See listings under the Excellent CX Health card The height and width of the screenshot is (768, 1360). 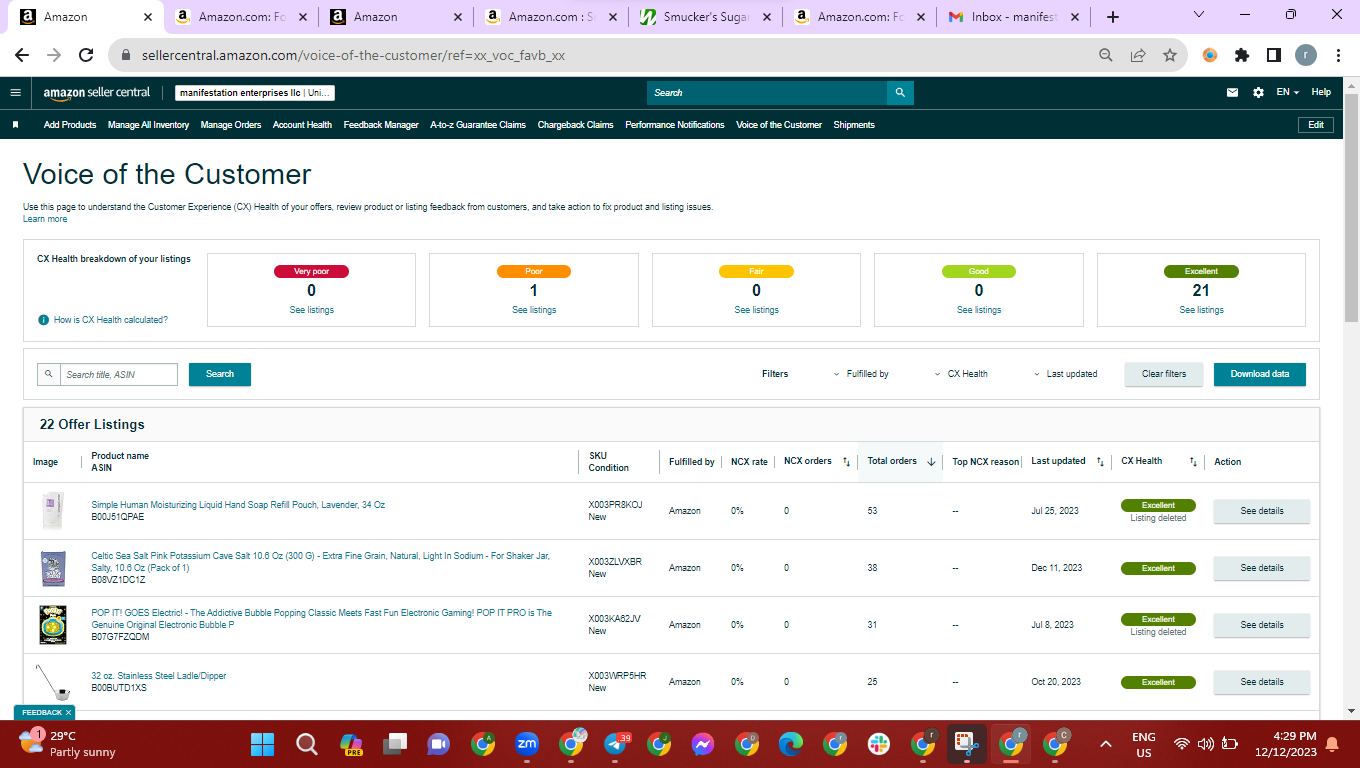click(1201, 310)
